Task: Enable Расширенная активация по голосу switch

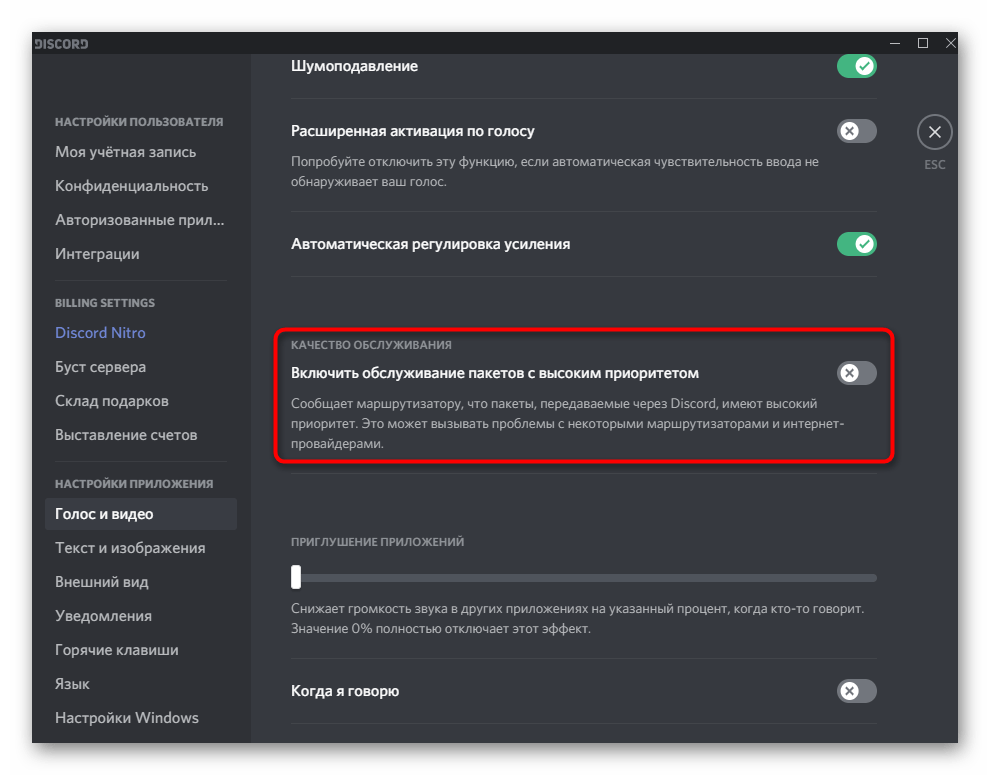Action: (x=856, y=131)
